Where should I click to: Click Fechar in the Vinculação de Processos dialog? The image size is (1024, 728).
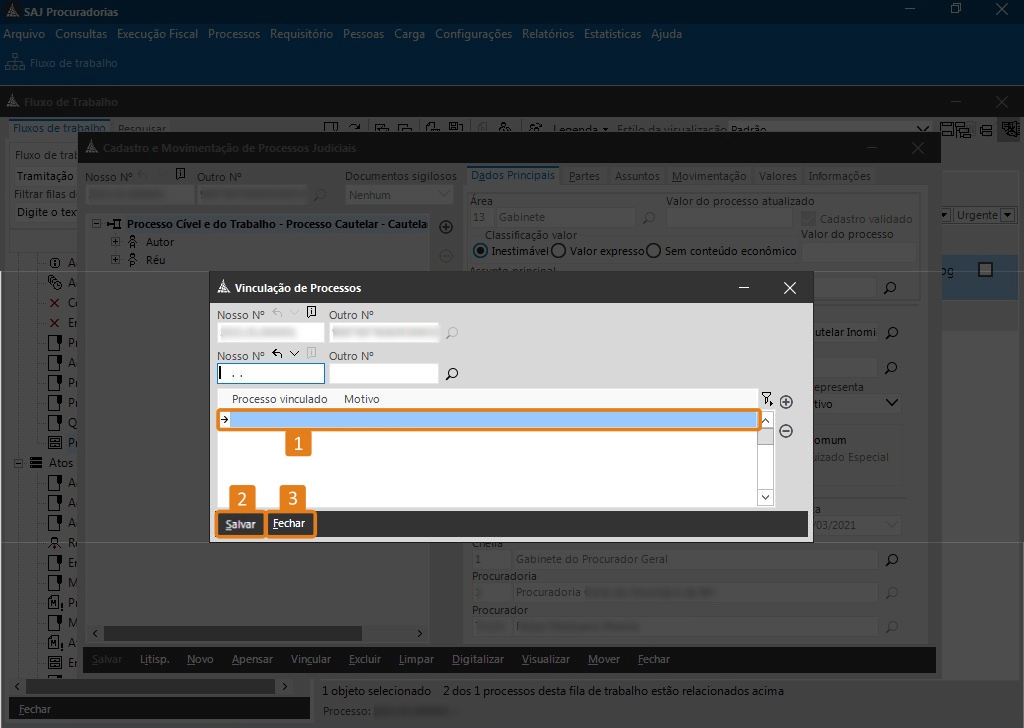290,524
